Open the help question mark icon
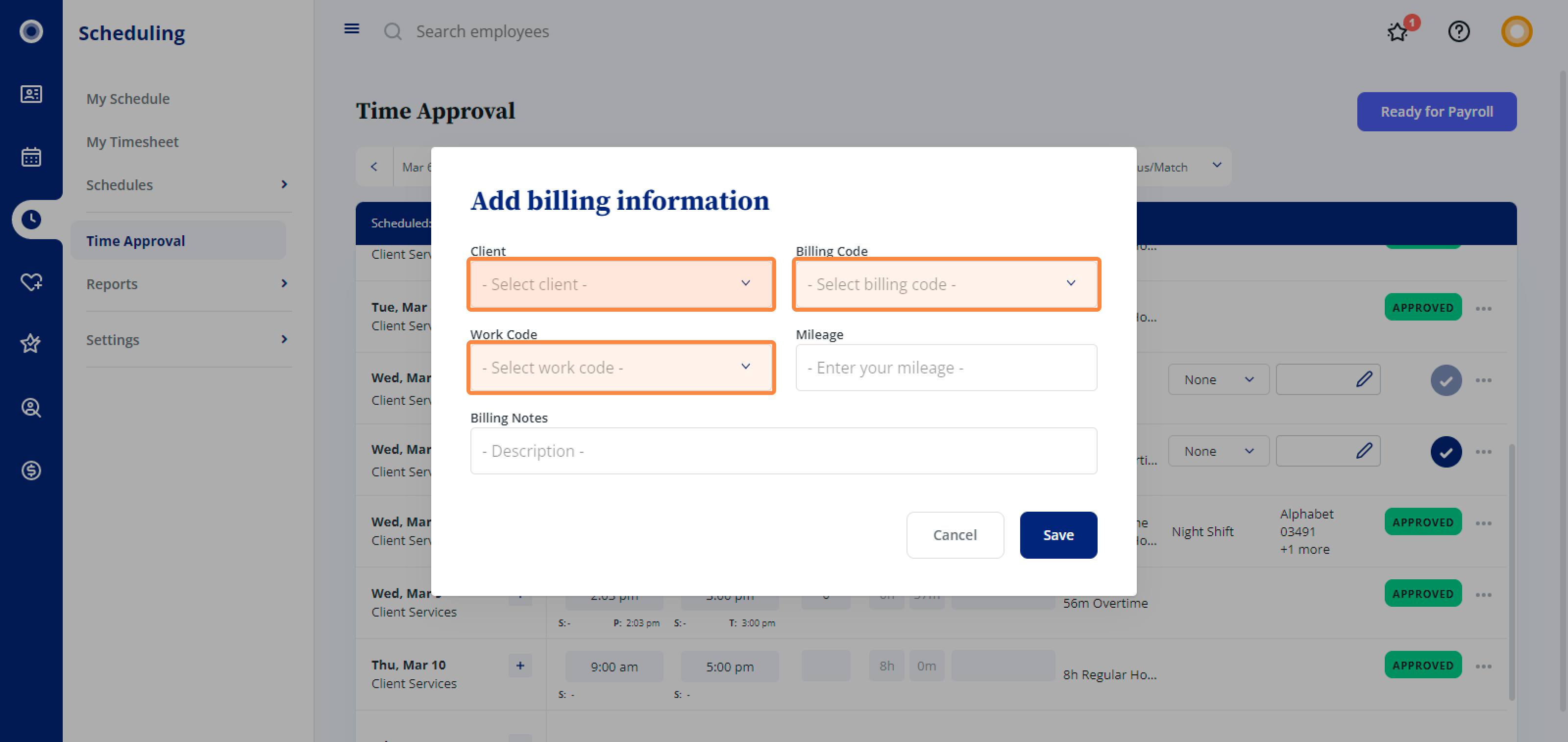 tap(1458, 31)
